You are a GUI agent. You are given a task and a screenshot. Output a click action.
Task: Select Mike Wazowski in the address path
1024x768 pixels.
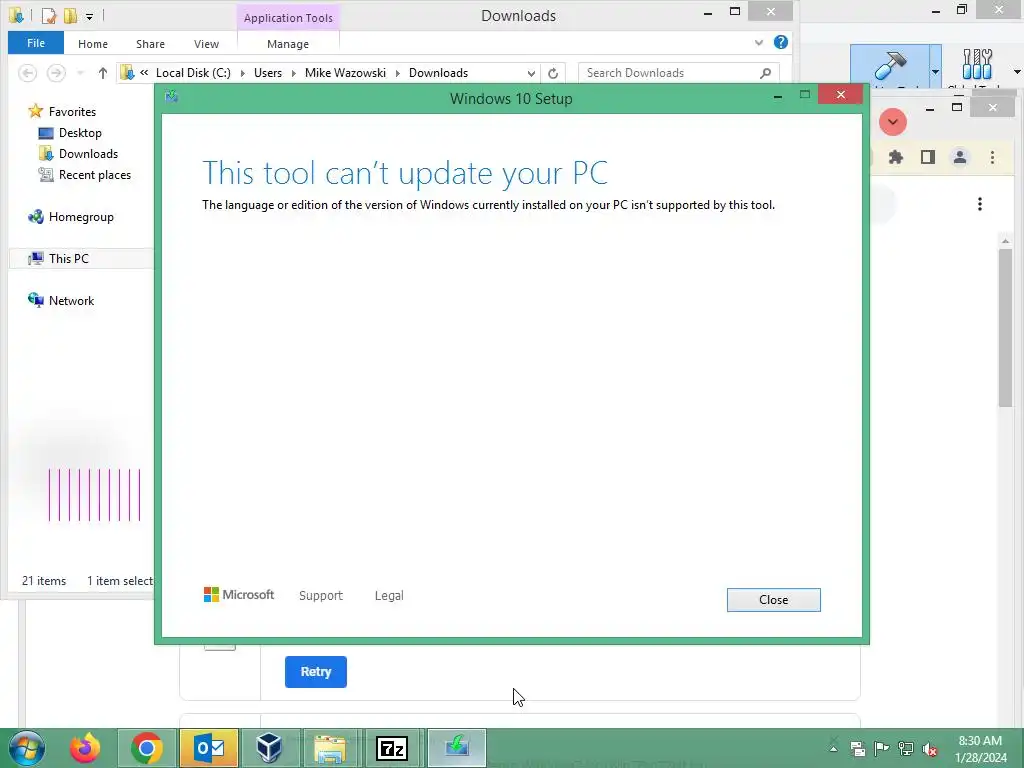tap(345, 73)
